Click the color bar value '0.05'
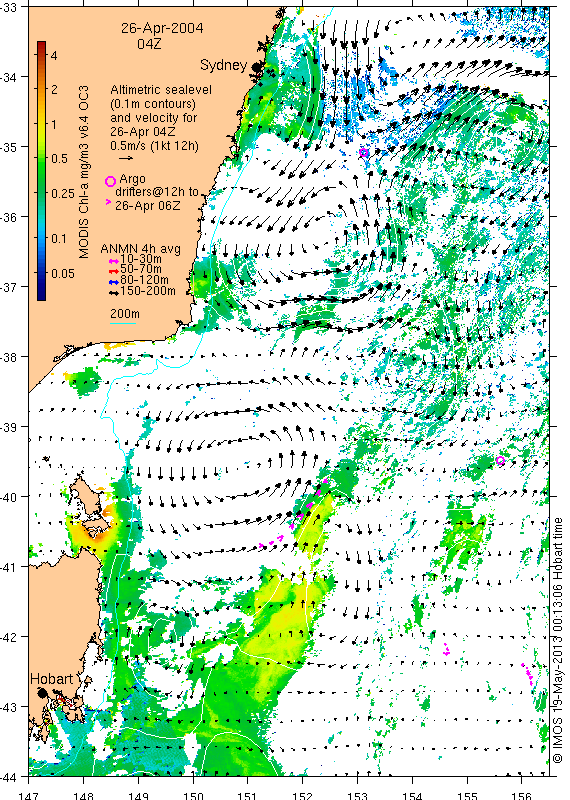This screenshot has height=800, width=570. [63, 273]
